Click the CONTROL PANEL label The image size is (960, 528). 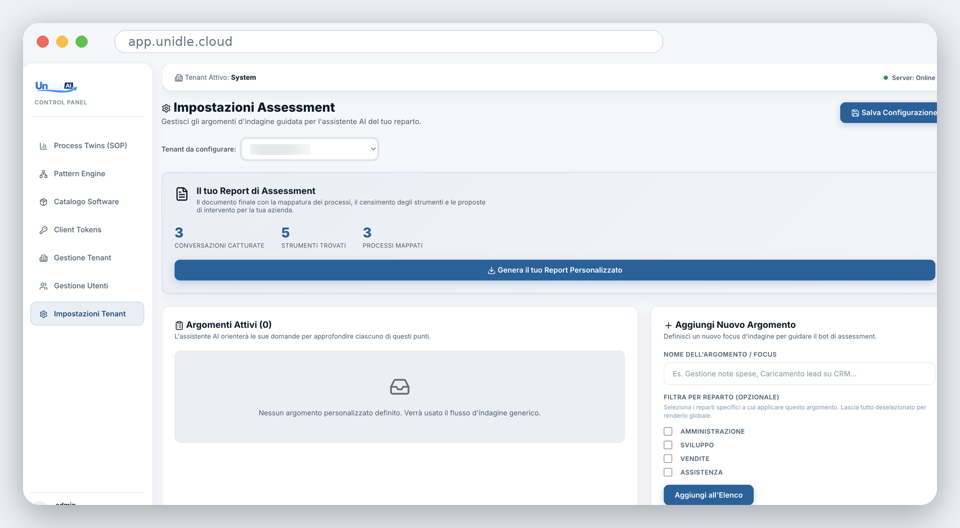pyautogui.click(x=61, y=102)
